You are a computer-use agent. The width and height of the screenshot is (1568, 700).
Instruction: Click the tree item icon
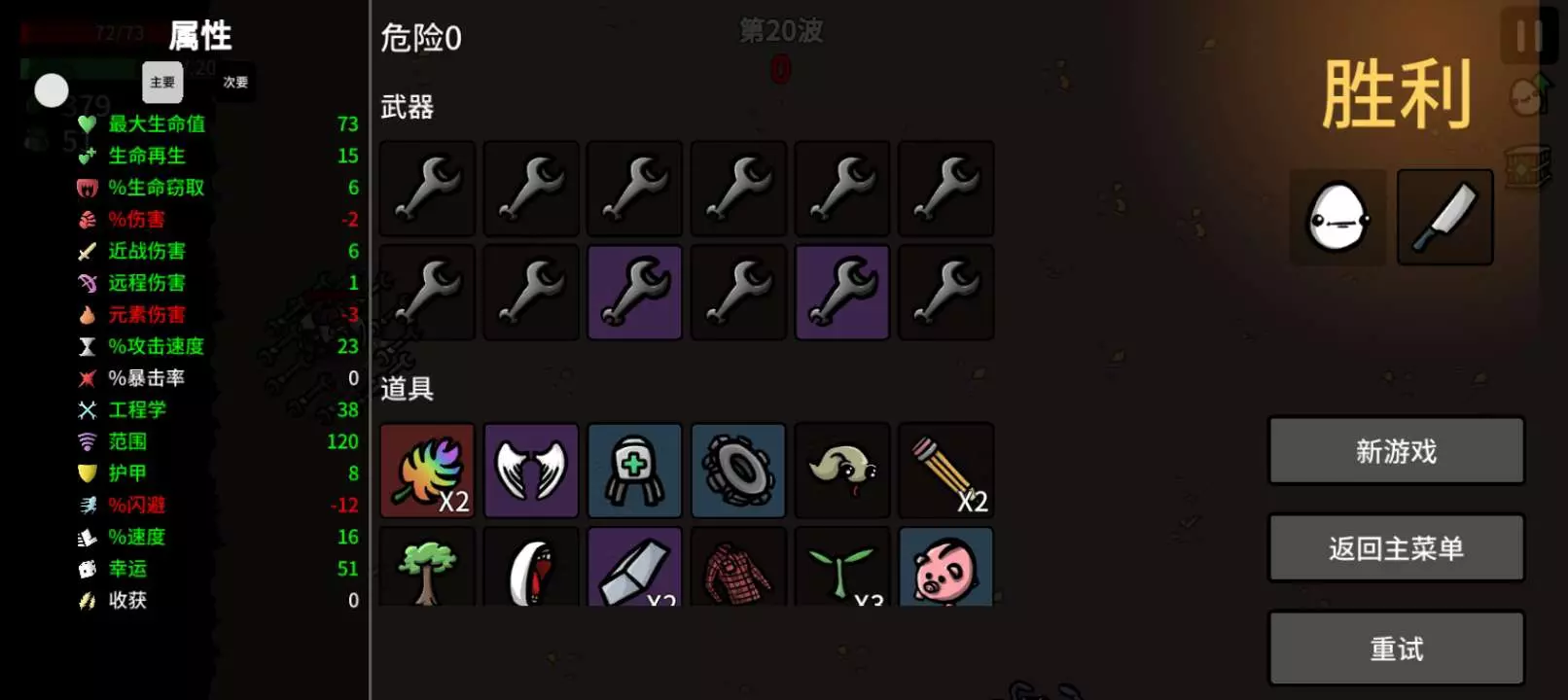tap(427, 567)
